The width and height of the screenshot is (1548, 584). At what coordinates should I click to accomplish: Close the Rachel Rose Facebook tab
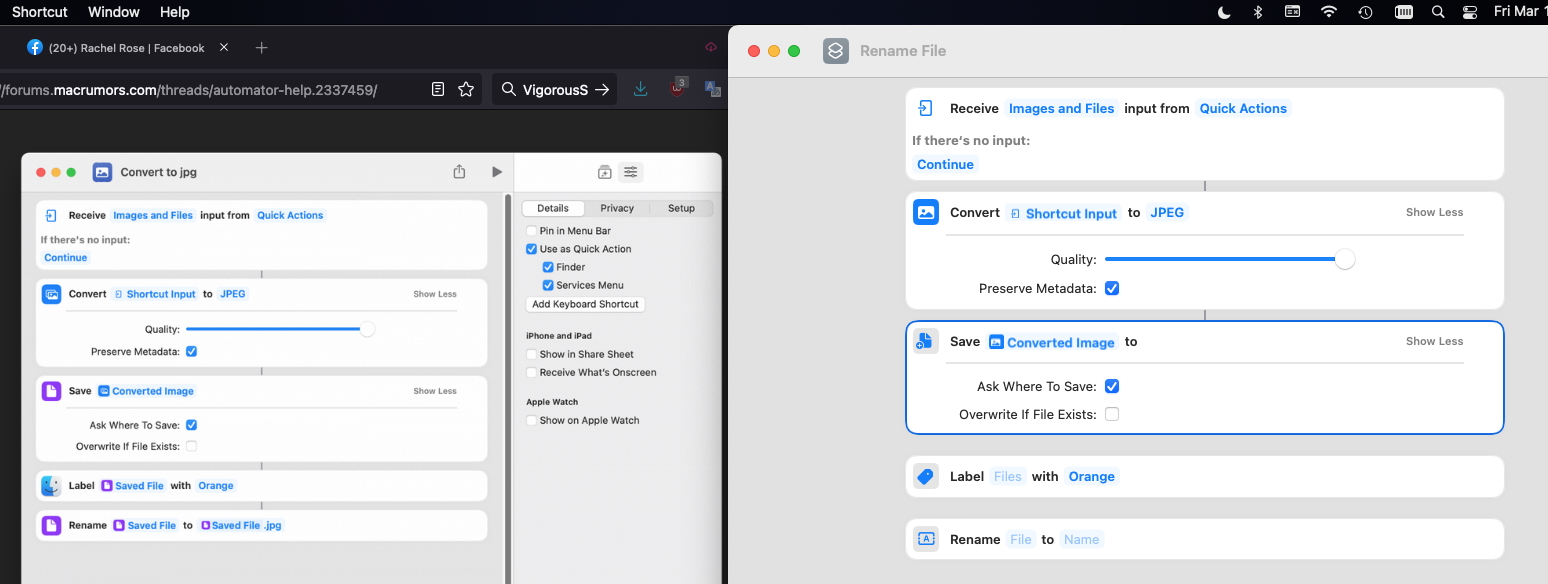pos(224,47)
